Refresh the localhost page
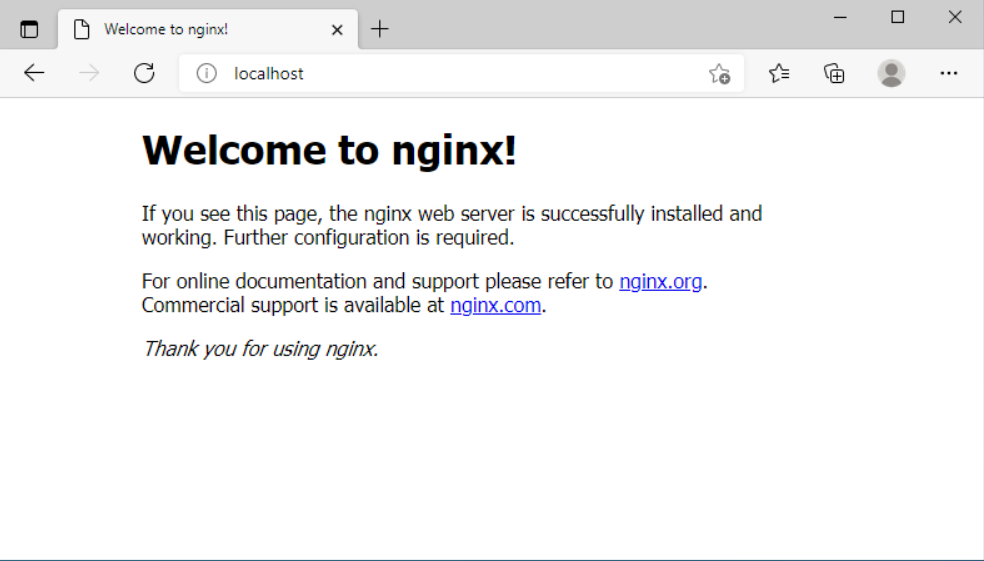The height and width of the screenshot is (561, 984). point(144,73)
